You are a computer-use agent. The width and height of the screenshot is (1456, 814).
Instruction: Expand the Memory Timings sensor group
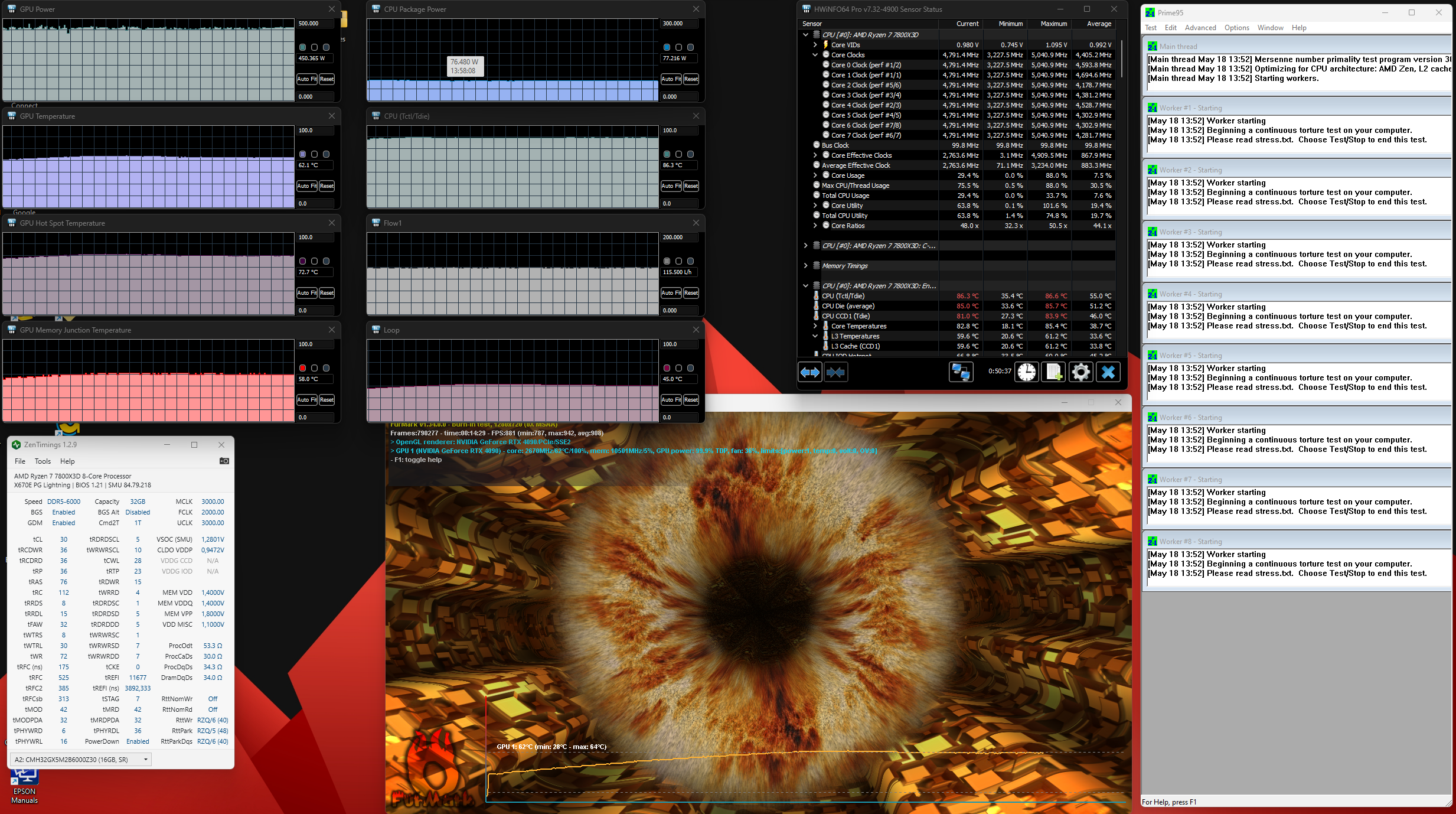(x=806, y=266)
